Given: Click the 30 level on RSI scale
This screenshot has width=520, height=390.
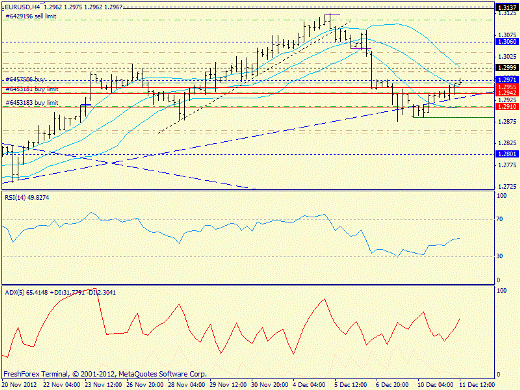Looking at the screenshot, I should pos(500,256).
